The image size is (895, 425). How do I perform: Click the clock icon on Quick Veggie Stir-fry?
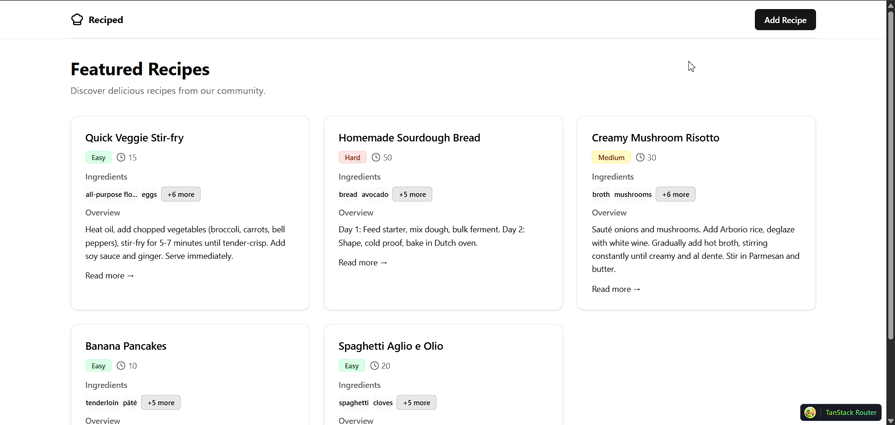click(x=120, y=157)
